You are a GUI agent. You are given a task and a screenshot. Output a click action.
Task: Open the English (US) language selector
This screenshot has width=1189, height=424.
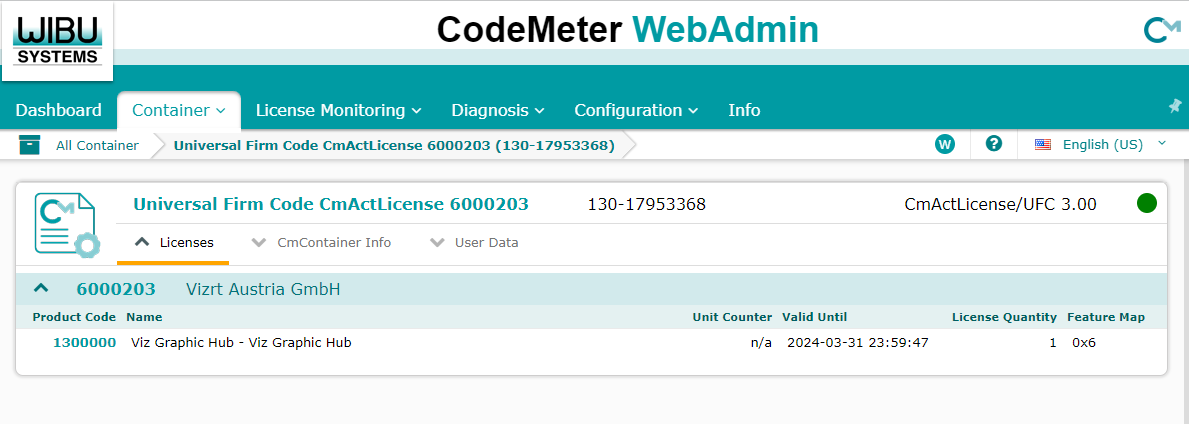click(1102, 144)
